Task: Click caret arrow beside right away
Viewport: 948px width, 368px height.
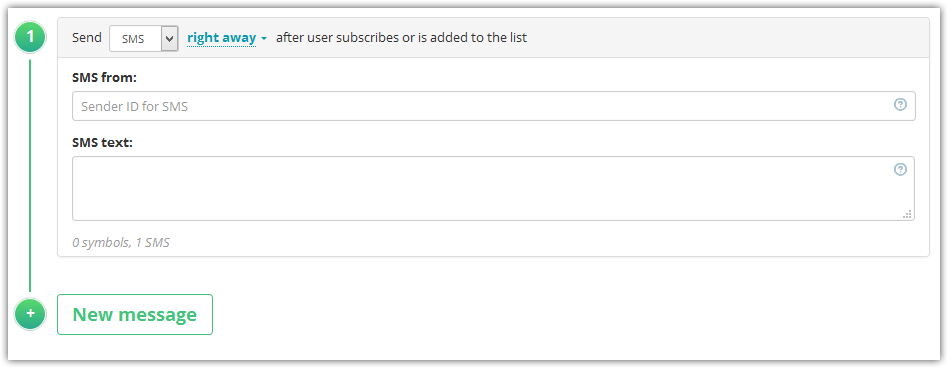Action: [264, 39]
